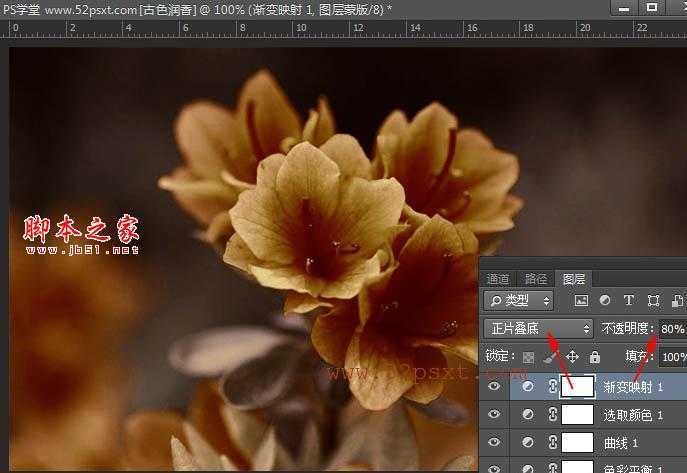Screen dimensions: 687x473
Task: Click mask link icon of 曲线 1
Action: [552, 442]
